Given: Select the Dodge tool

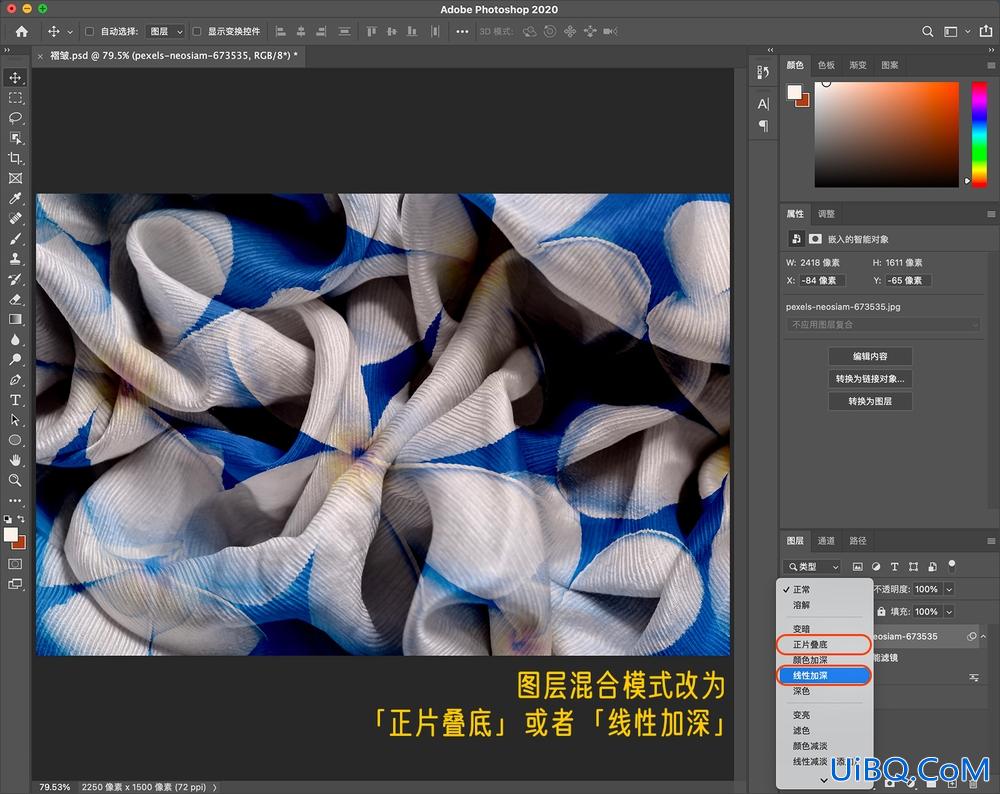Looking at the screenshot, I should tap(15, 359).
